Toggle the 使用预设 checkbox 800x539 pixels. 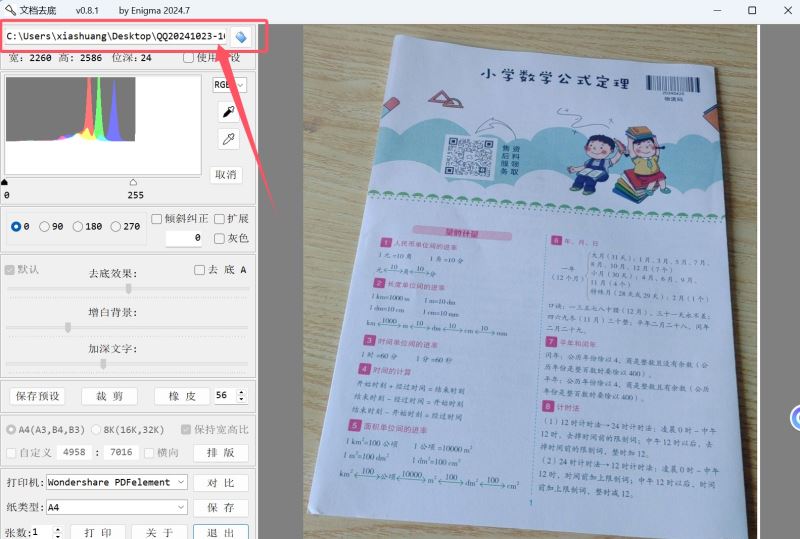coord(188,58)
